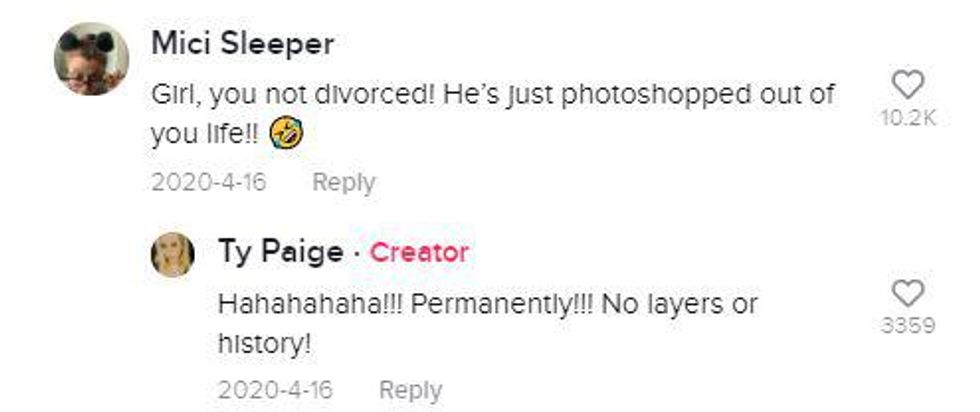
Task: Like Mici Sleeper's comment with the heart
Action: tap(907, 85)
